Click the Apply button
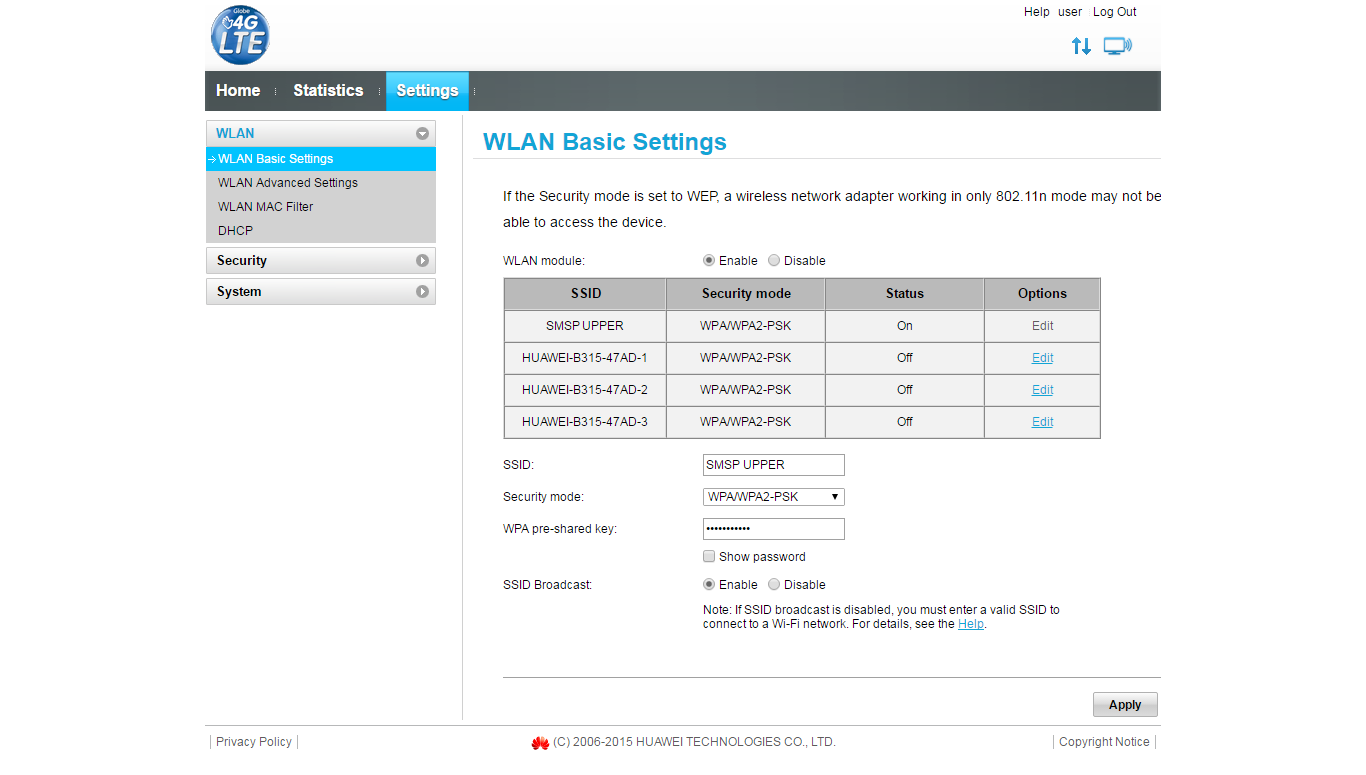This screenshot has width=1366, height=775. [1124, 704]
